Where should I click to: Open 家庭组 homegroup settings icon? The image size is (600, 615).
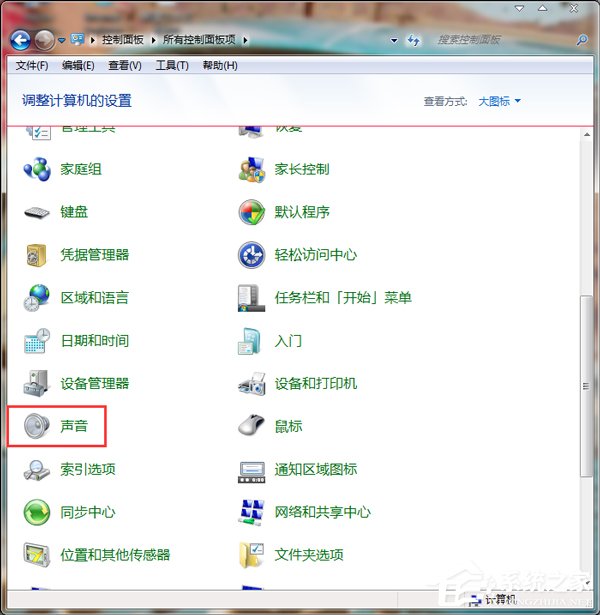[x=37, y=169]
